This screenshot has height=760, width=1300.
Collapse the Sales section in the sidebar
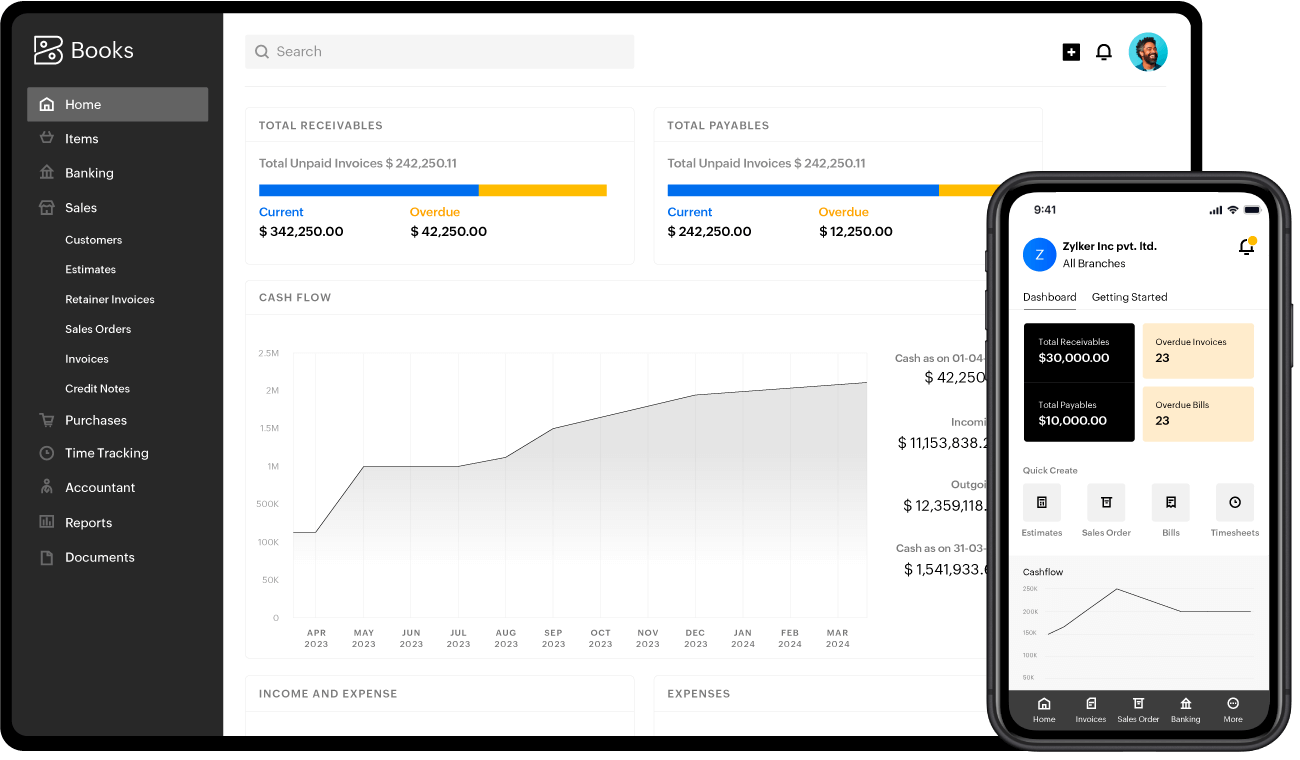[x=80, y=207]
